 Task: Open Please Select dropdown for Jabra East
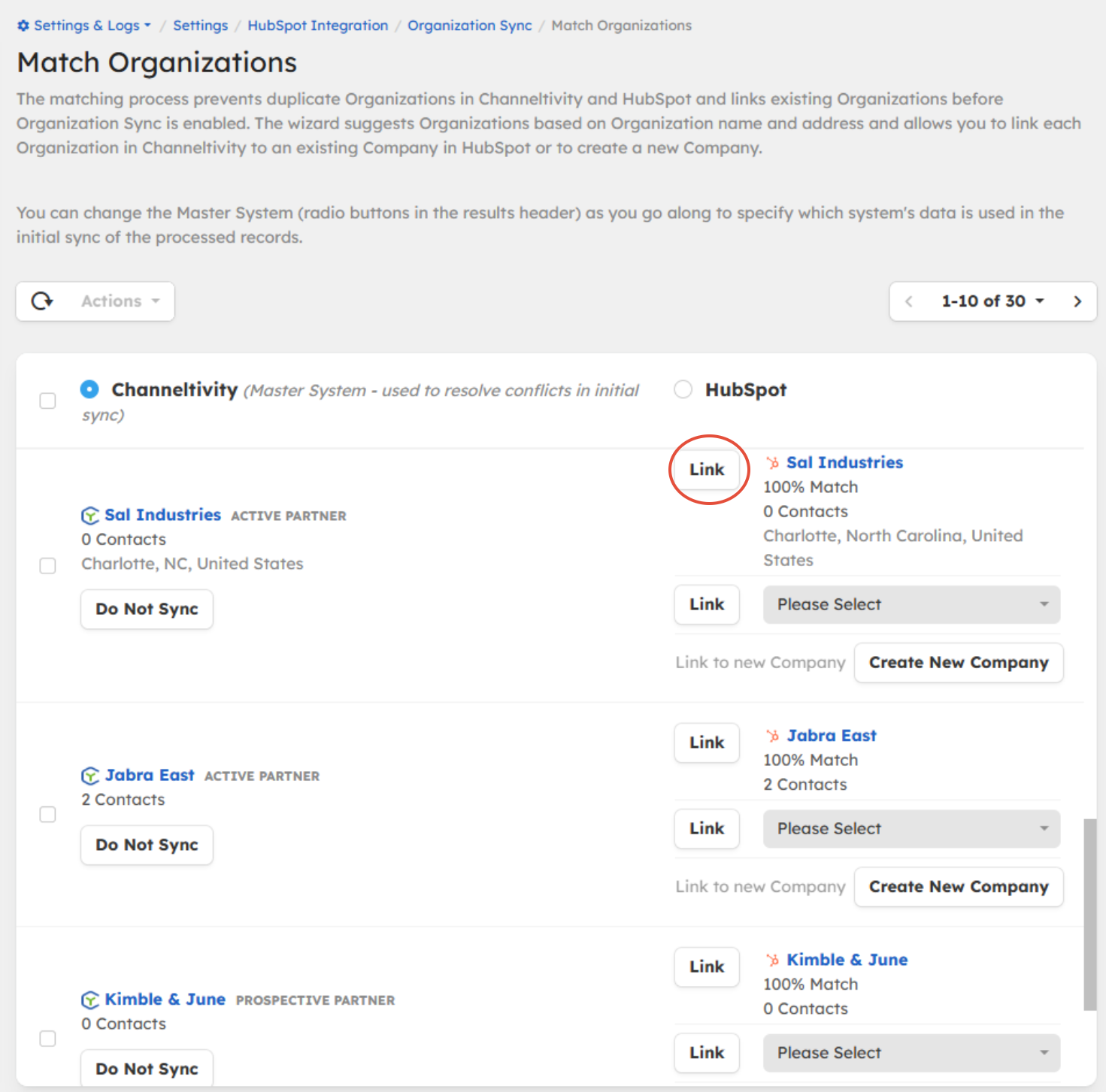911,829
